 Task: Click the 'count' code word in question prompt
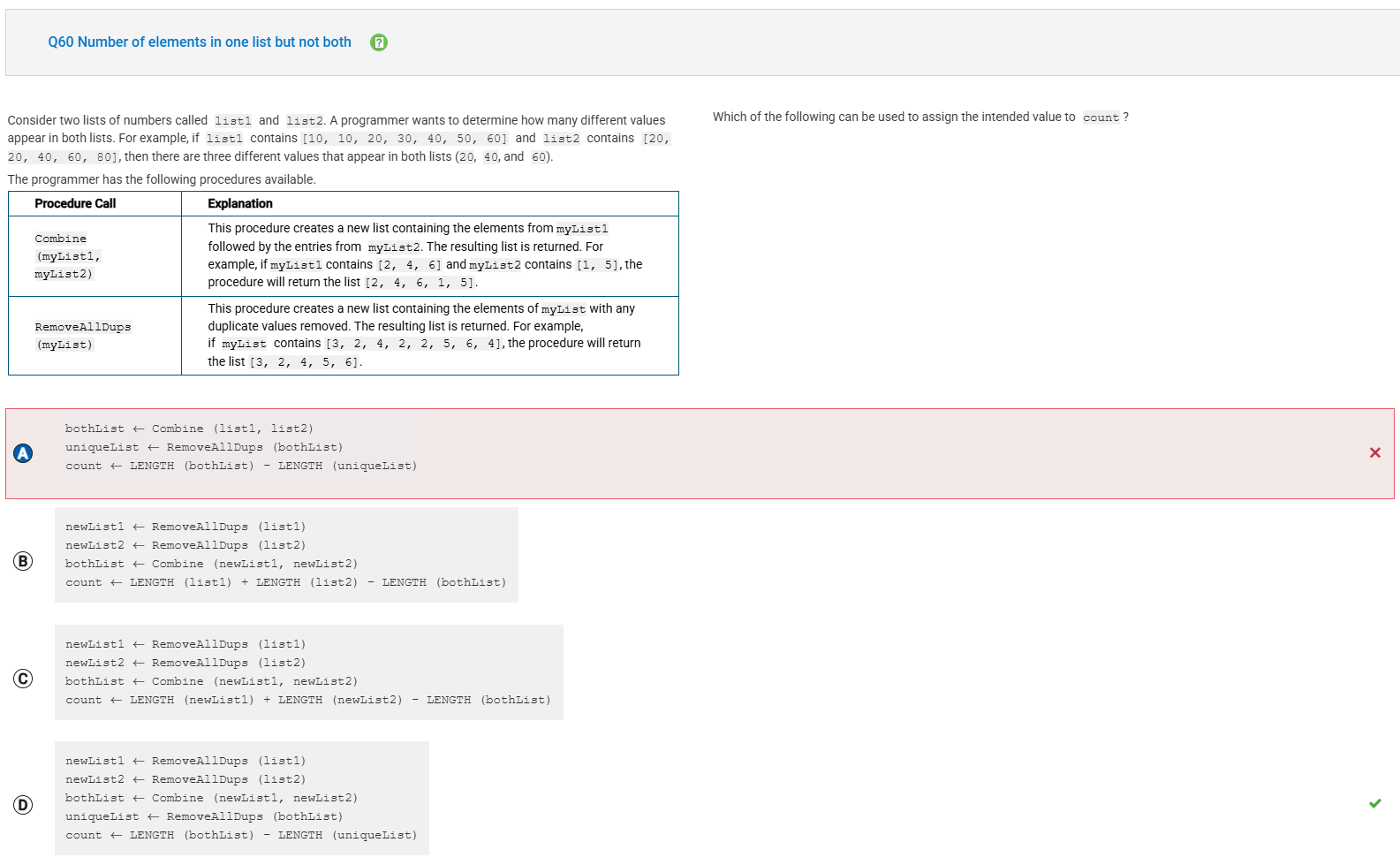click(x=1101, y=118)
